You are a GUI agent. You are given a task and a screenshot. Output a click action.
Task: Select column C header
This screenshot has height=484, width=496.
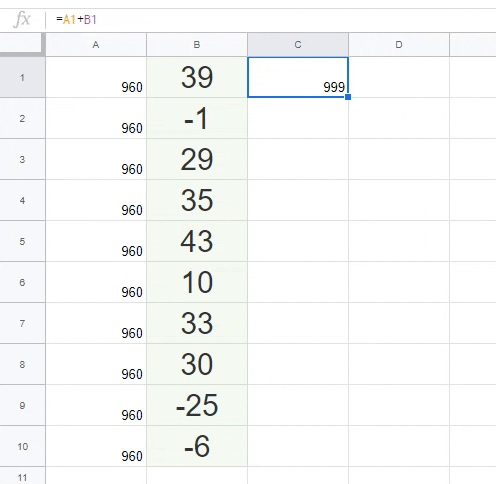click(x=298, y=45)
